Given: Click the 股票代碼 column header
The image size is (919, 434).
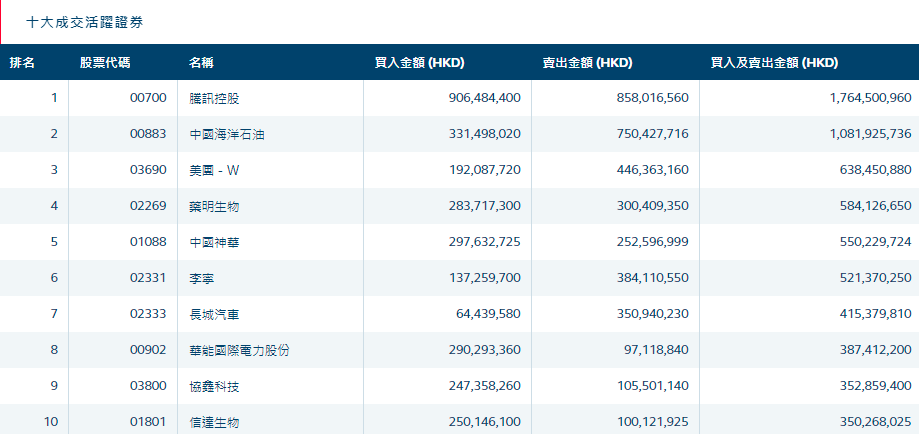Looking at the screenshot, I should click(x=105, y=63).
